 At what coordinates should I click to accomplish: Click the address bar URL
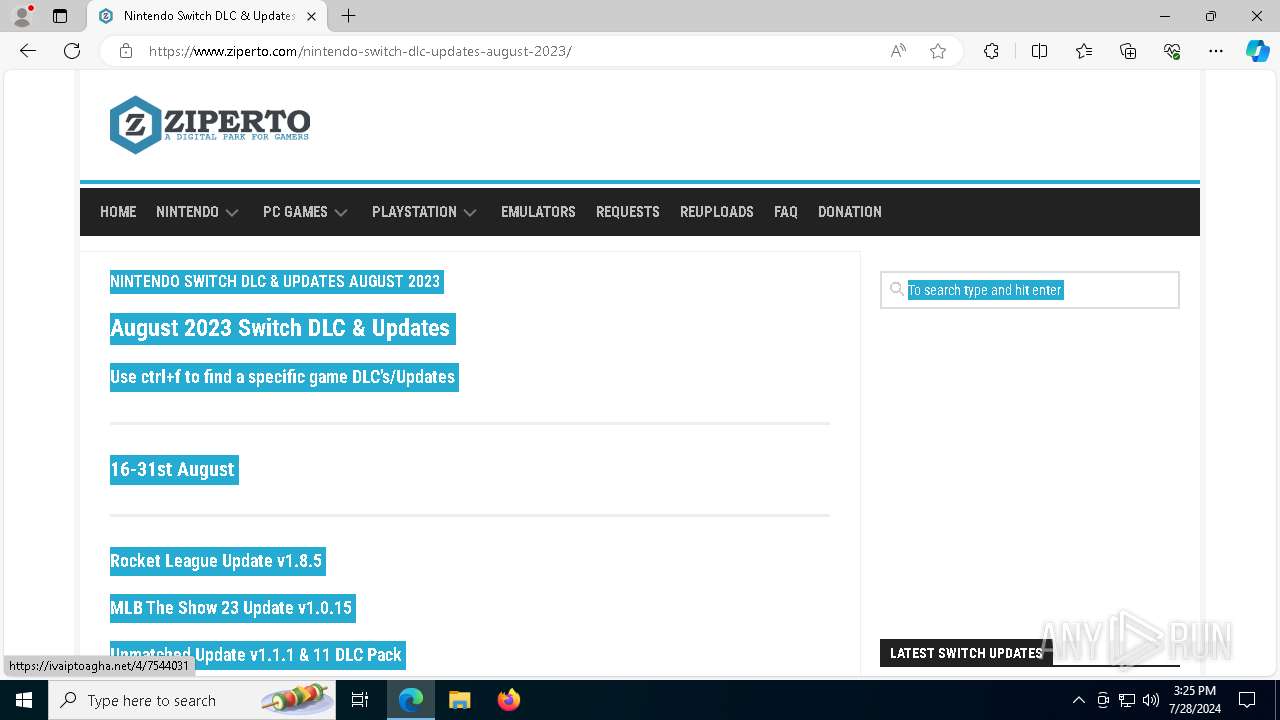tap(360, 51)
